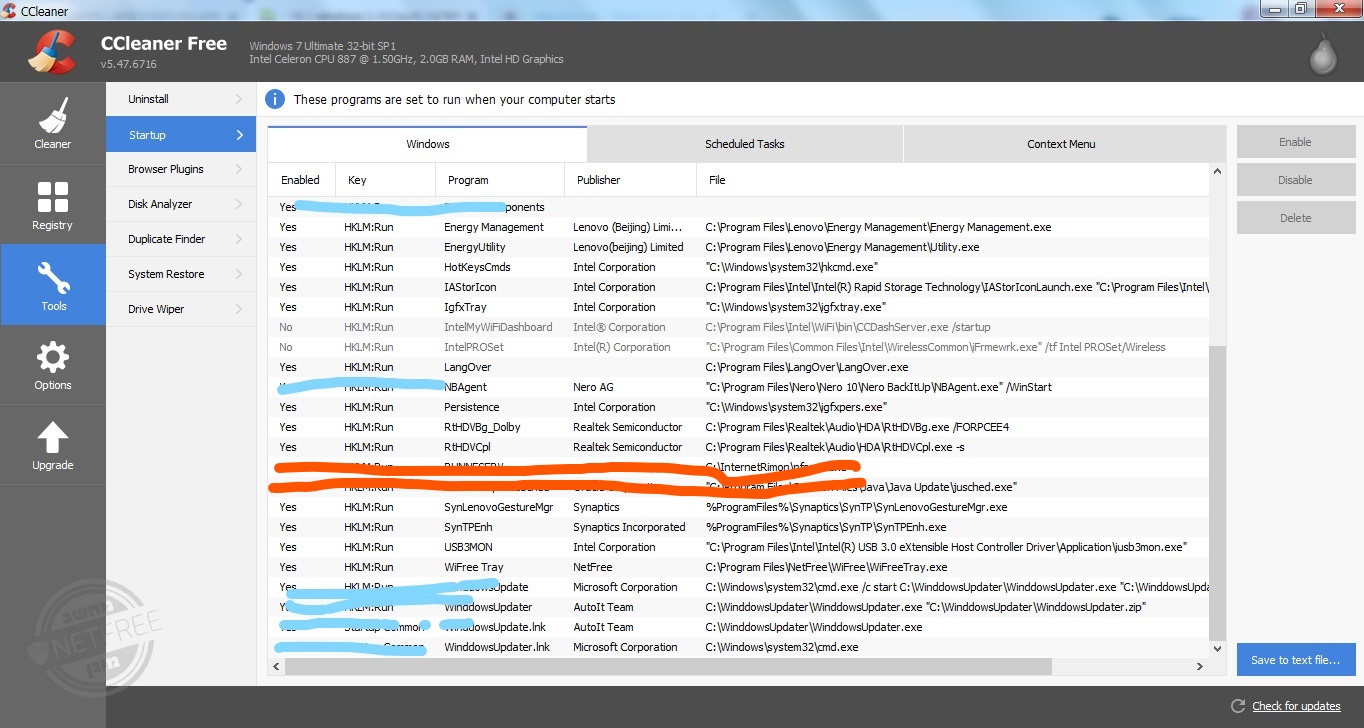Click the horizontal scrollbar thumb
This screenshot has width=1364, height=728.
click(x=668, y=666)
